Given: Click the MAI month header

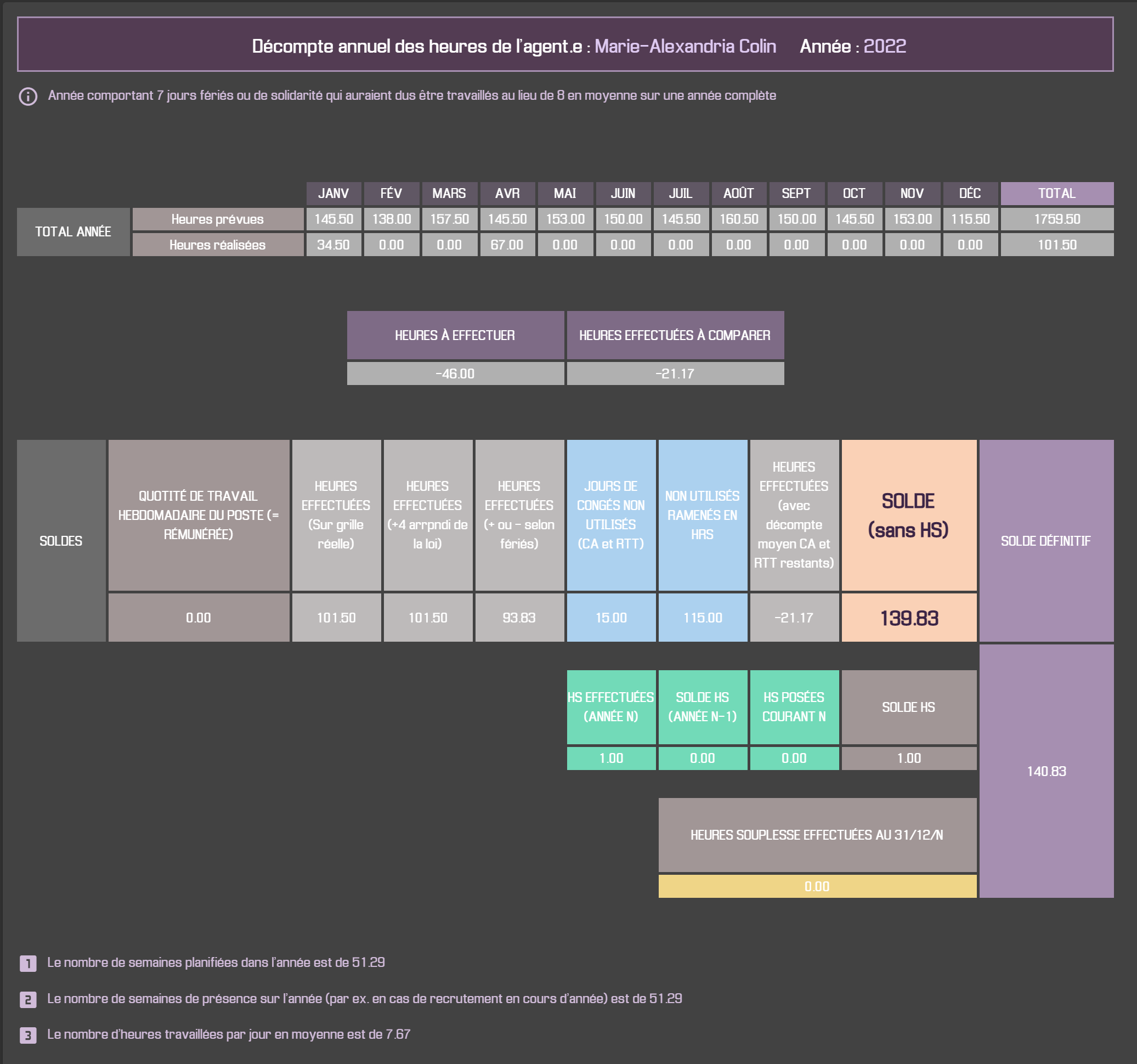Looking at the screenshot, I should [x=565, y=194].
